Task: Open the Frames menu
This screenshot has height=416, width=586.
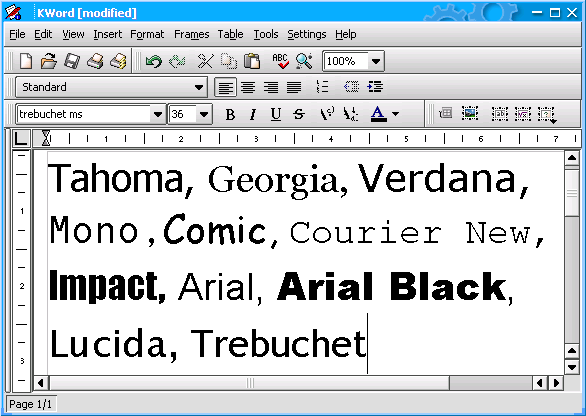Action: coord(192,34)
